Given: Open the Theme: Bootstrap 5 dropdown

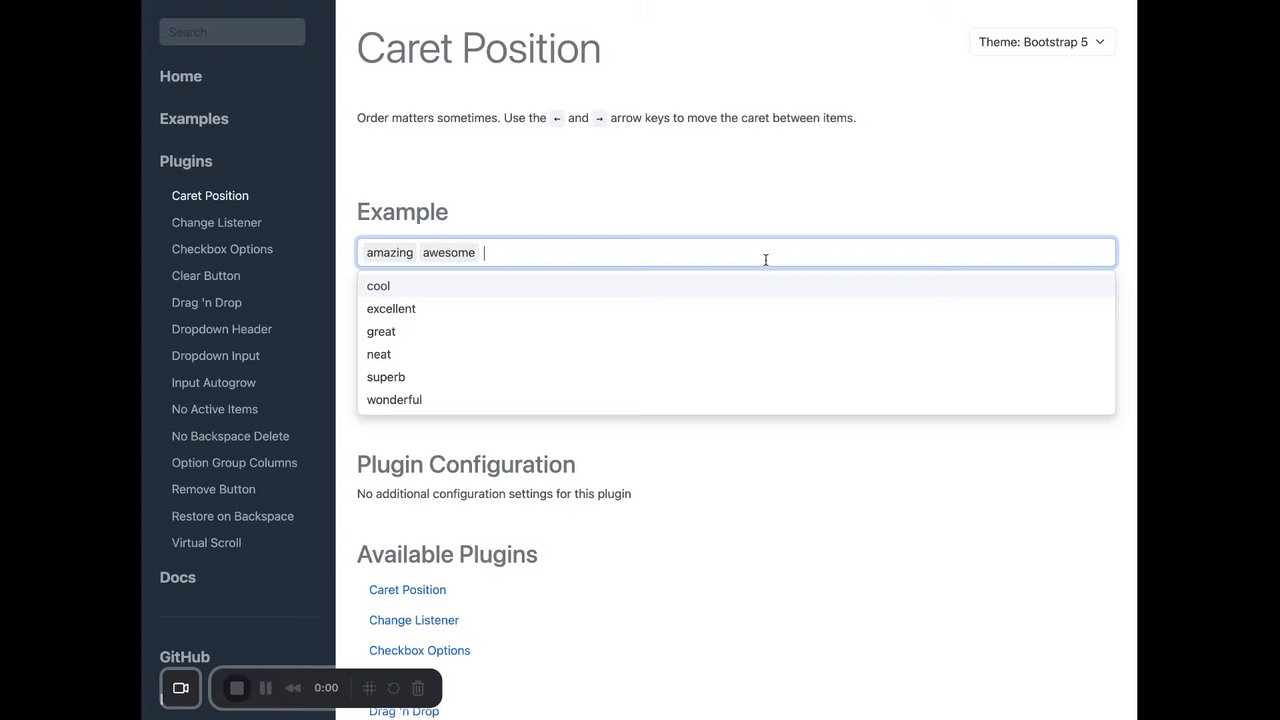Looking at the screenshot, I should pyautogui.click(x=1042, y=42).
